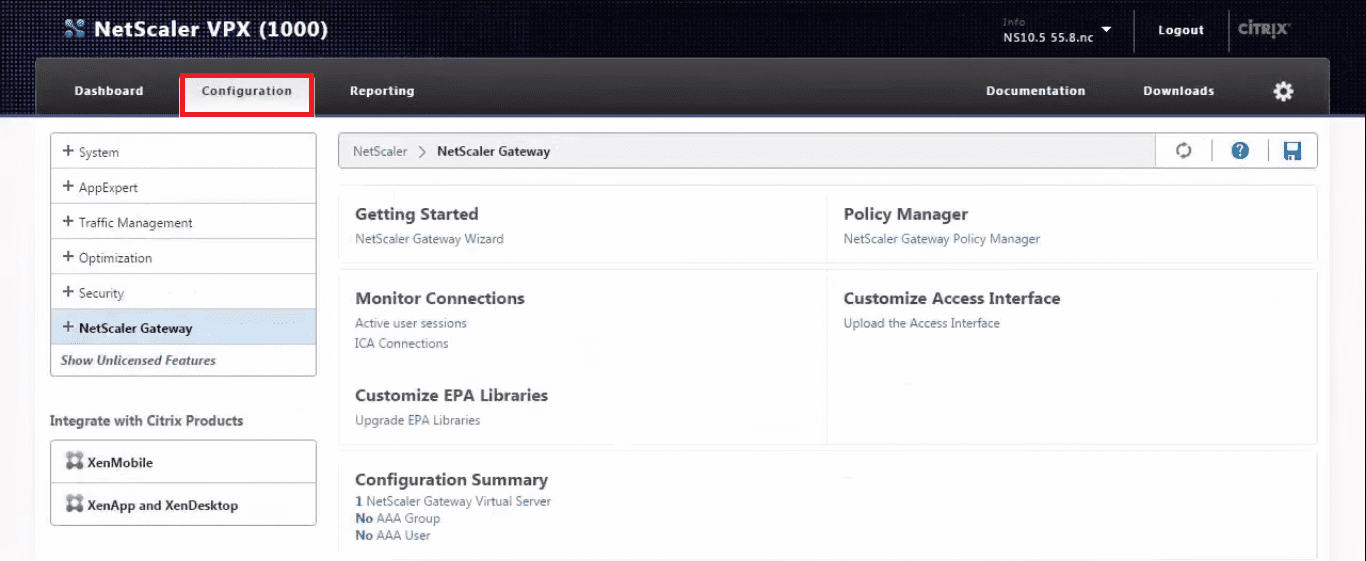This screenshot has width=1366, height=561.
Task: Click the NetScaler VPX (1000) title
Action: pos(211,29)
